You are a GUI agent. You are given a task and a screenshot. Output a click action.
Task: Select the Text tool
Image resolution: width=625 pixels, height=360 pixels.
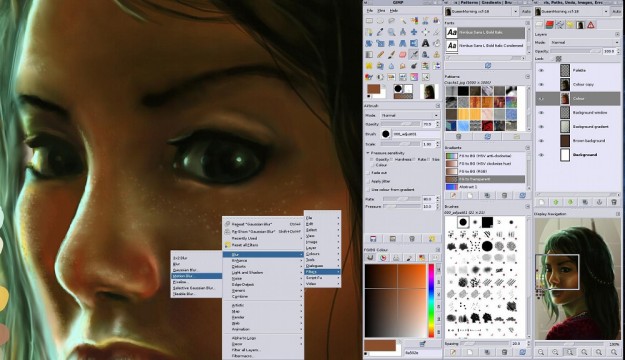(x=425, y=43)
